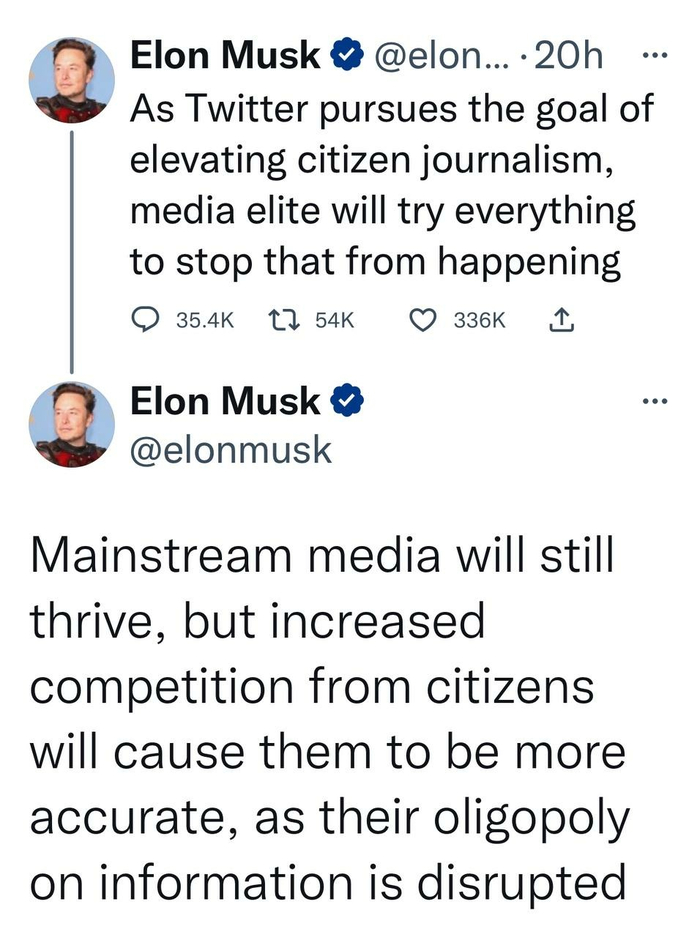700x937 pixels.
Task: Like the tweet with the heart icon
Action: tap(425, 320)
